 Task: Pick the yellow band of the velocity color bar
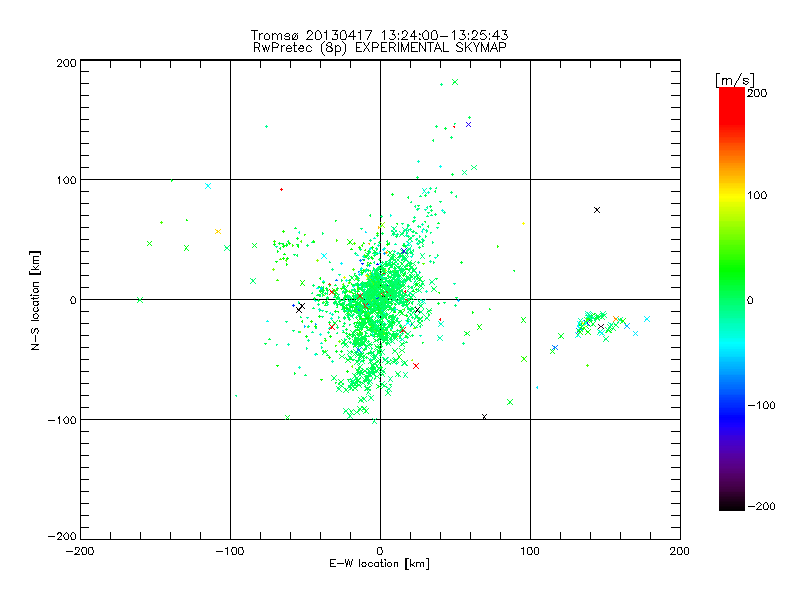732,195
